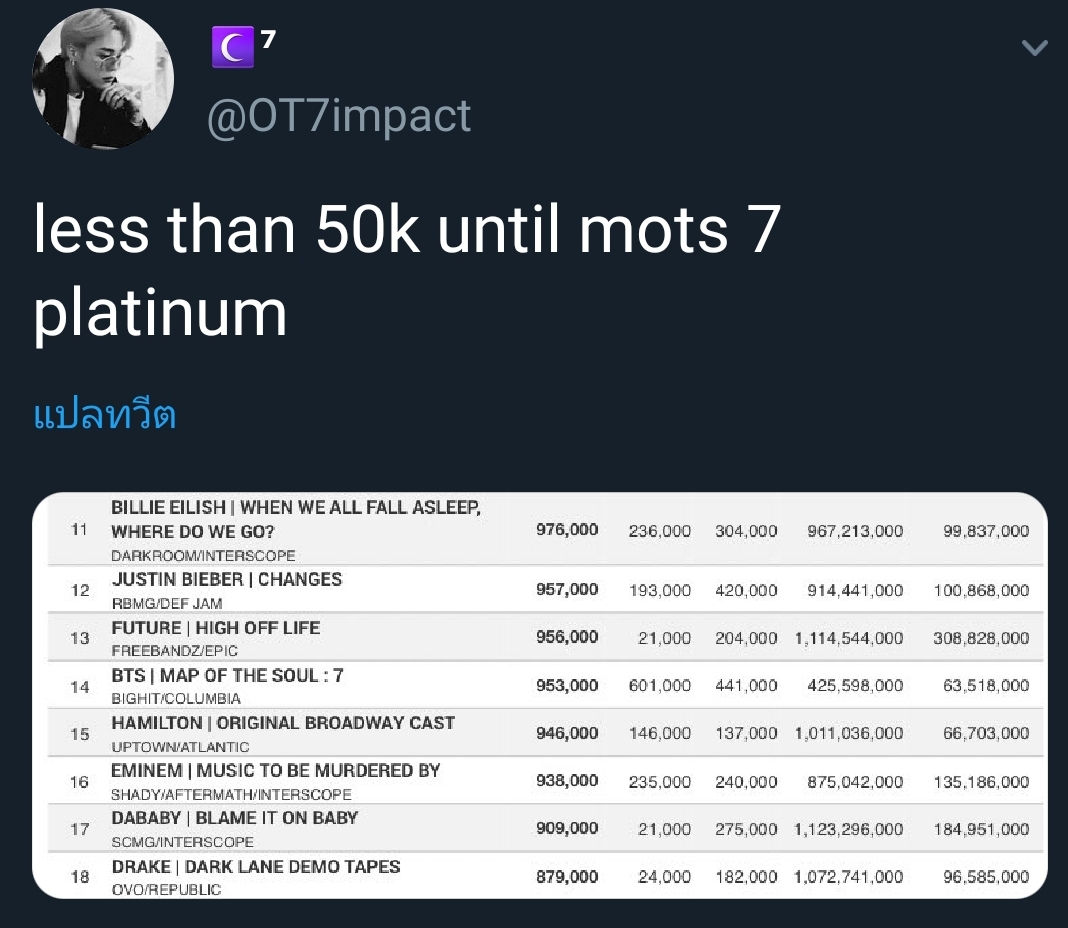
Task: Open the tweet options chevron menu
Action: [x=1034, y=47]
